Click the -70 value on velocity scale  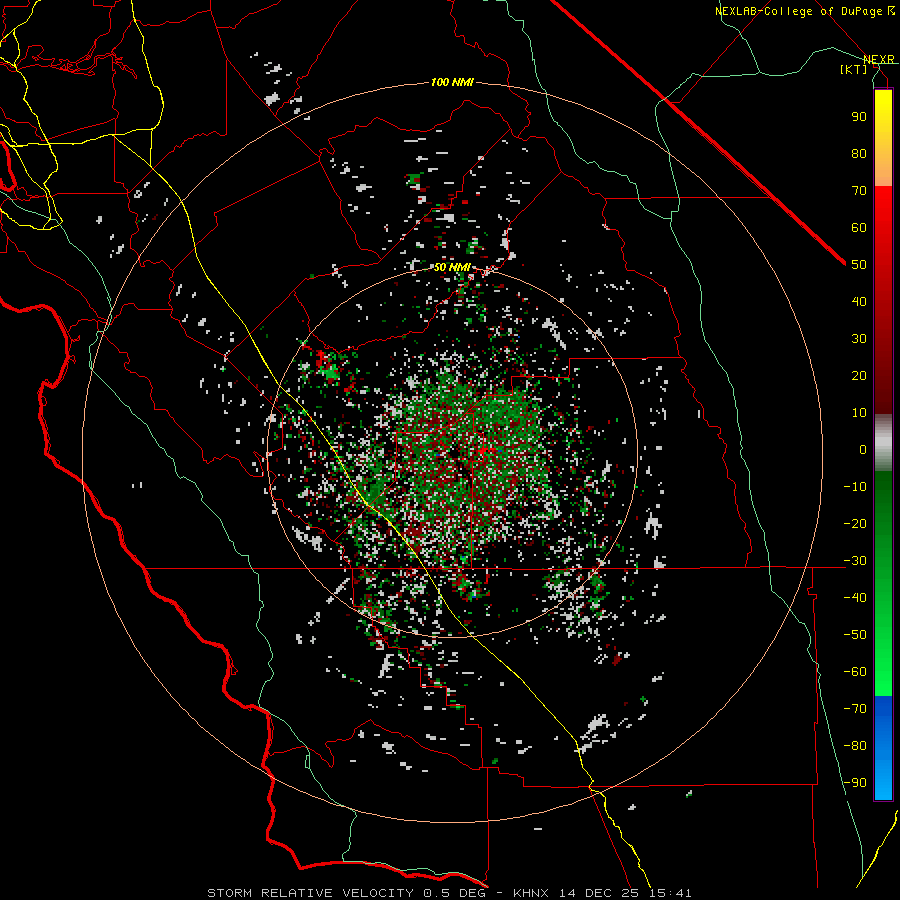[855, 709]
